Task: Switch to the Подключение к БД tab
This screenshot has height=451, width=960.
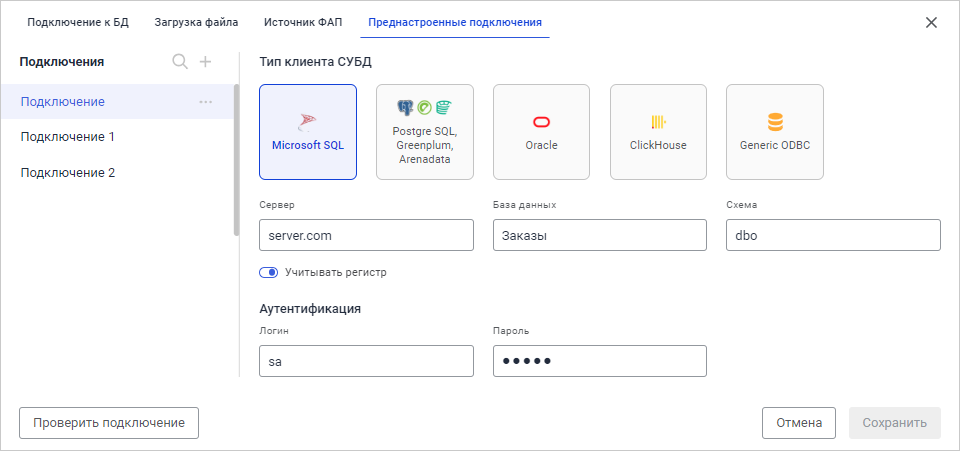Action: 78,21
